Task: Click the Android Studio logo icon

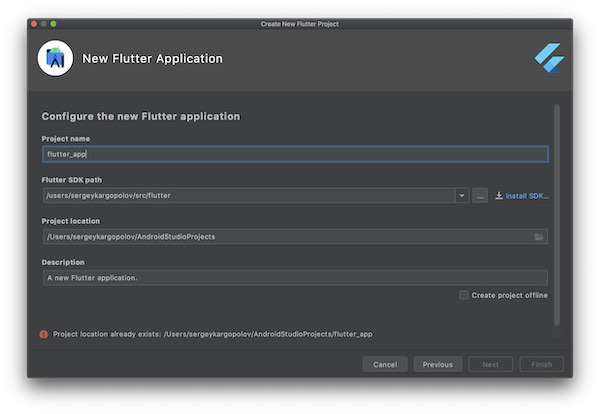Action: coord(55,59)
